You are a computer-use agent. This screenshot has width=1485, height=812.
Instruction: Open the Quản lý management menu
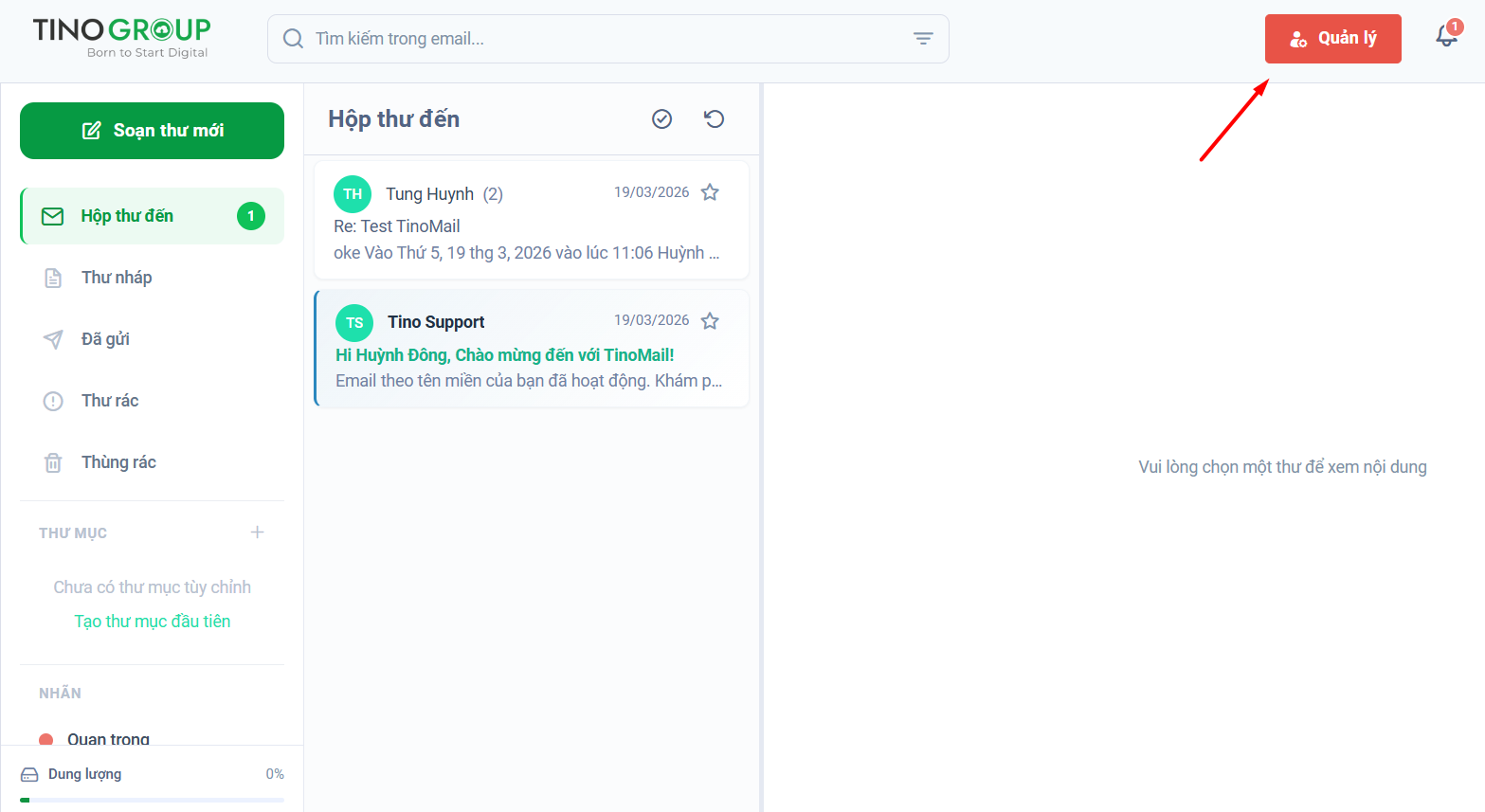click(1332, 39)
